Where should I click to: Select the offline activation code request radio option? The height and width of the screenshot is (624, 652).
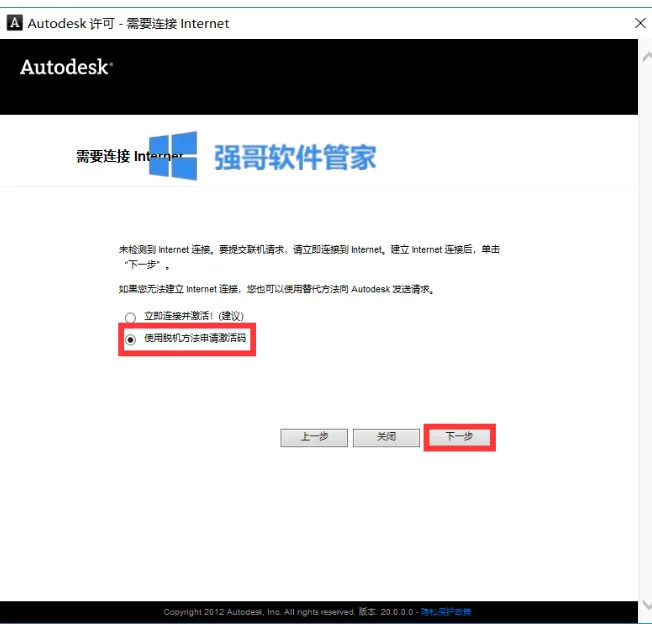130,340
